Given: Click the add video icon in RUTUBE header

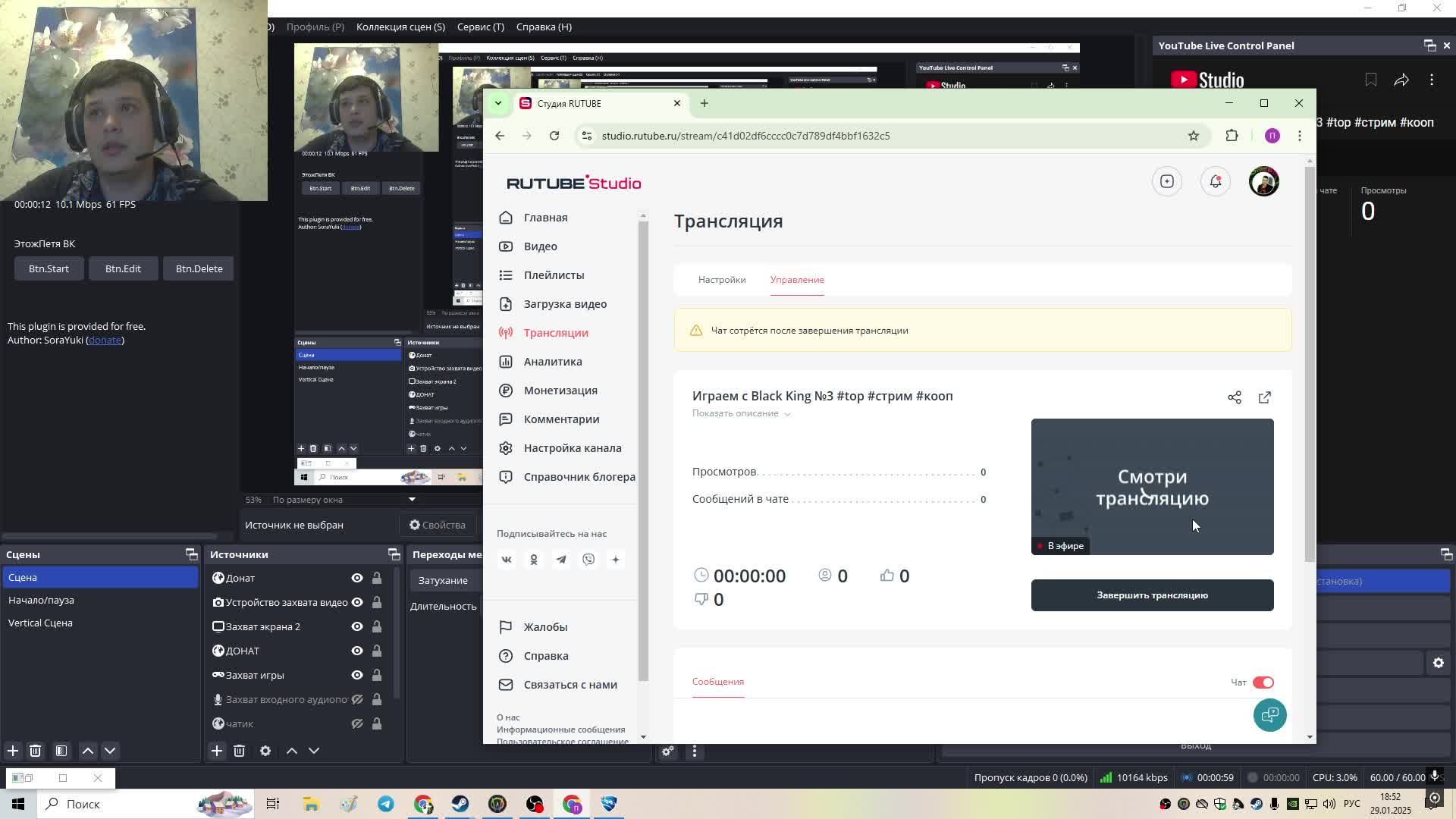Looking at the screenshot, I should point(1166,181).
